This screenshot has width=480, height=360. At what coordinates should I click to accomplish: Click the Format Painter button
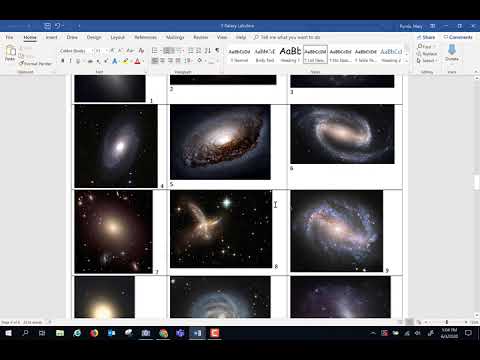pos(35,64)
